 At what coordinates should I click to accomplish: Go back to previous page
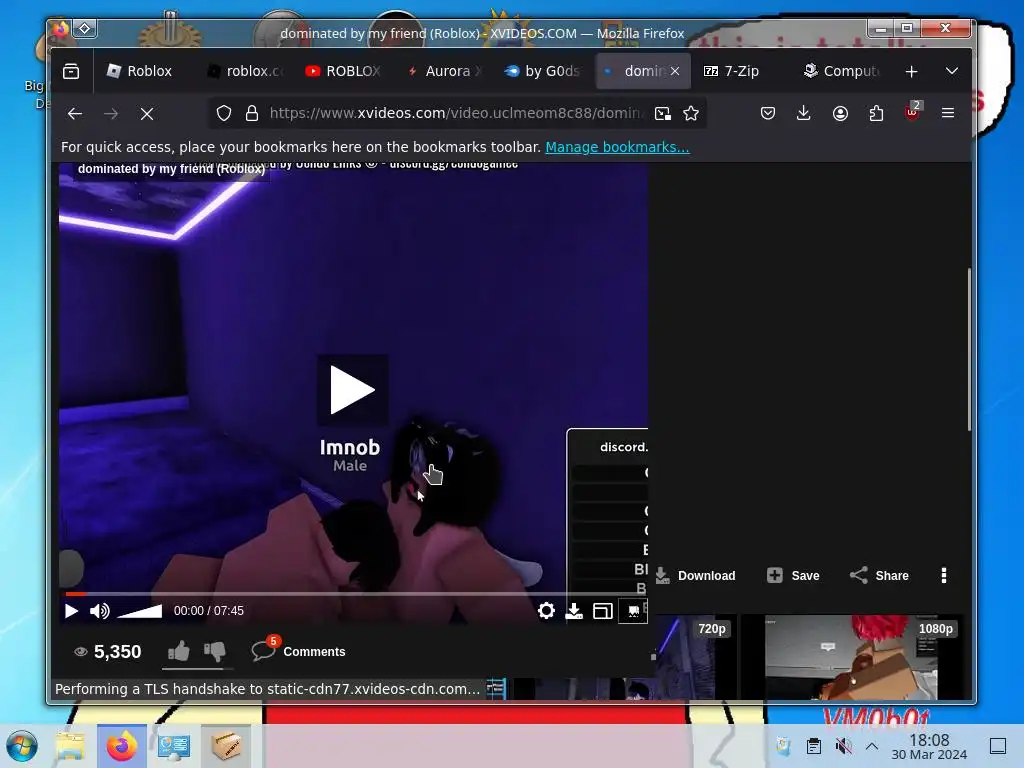click(x=75, y=114)
